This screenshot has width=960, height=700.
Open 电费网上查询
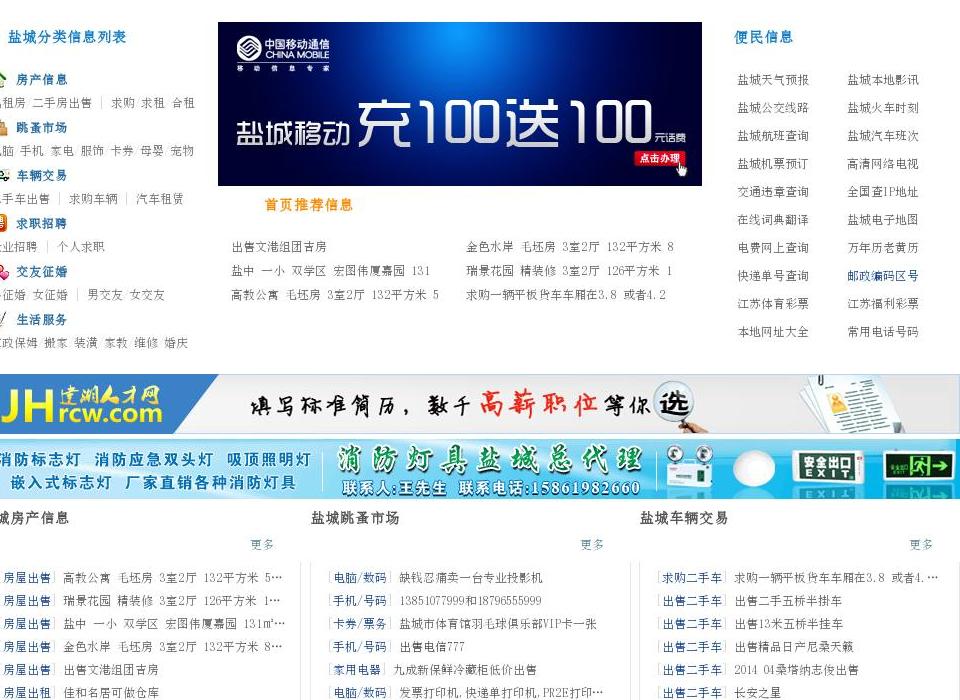pyautogui.click(x=773, y=248)
